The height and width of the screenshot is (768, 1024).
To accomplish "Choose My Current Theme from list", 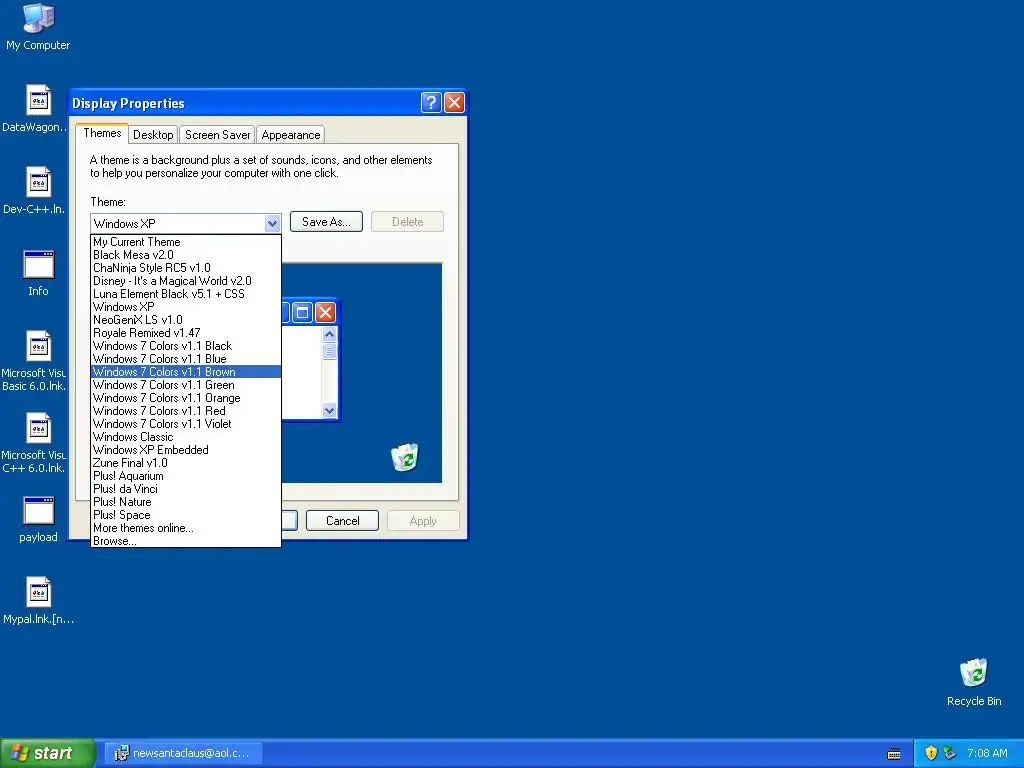I will (185, 242).
